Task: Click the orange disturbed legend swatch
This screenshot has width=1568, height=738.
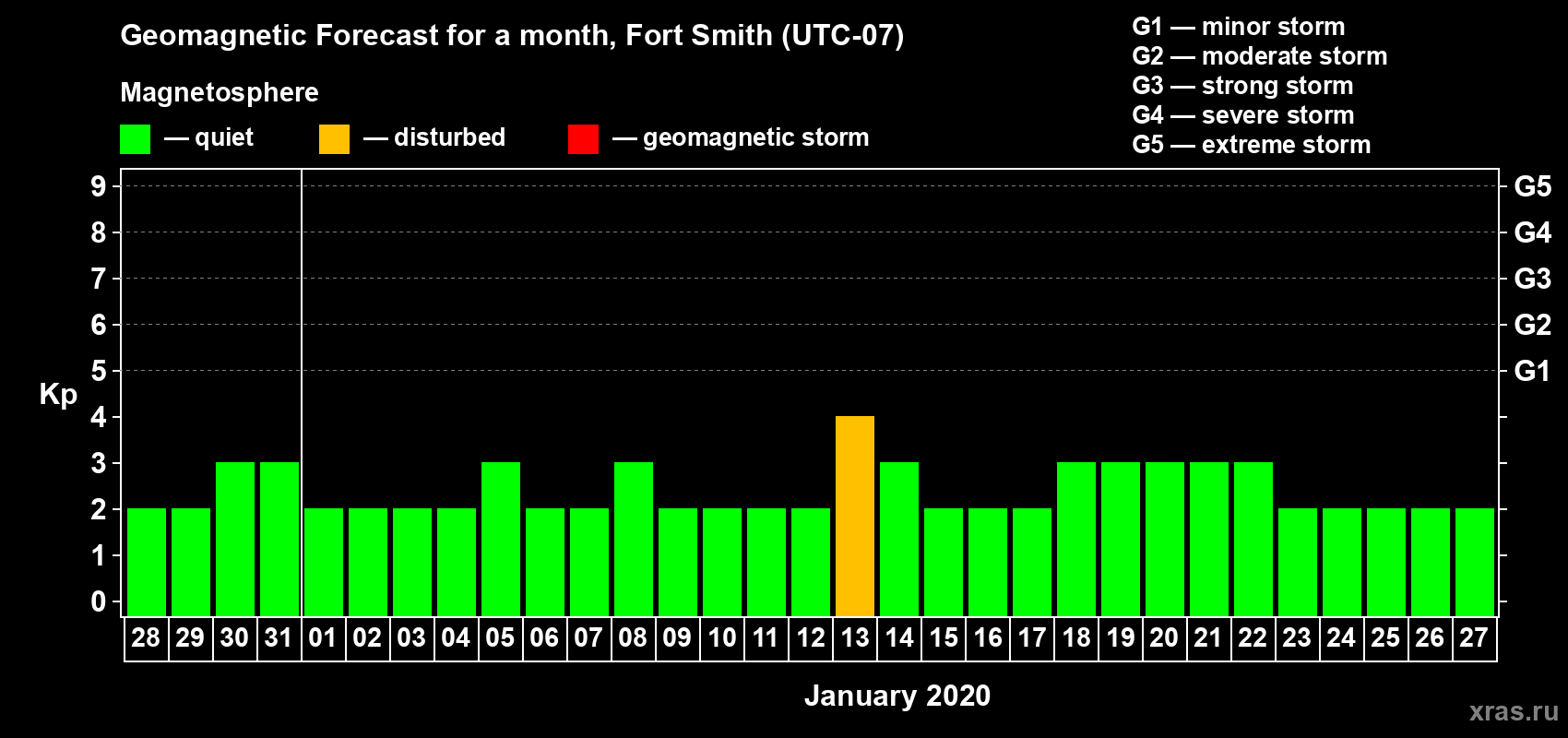Action: tap(334, 139)
